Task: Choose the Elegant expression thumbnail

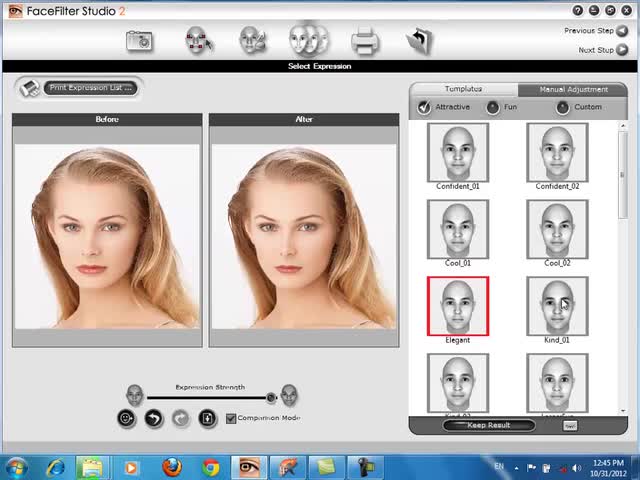Action: pos(458,306)
